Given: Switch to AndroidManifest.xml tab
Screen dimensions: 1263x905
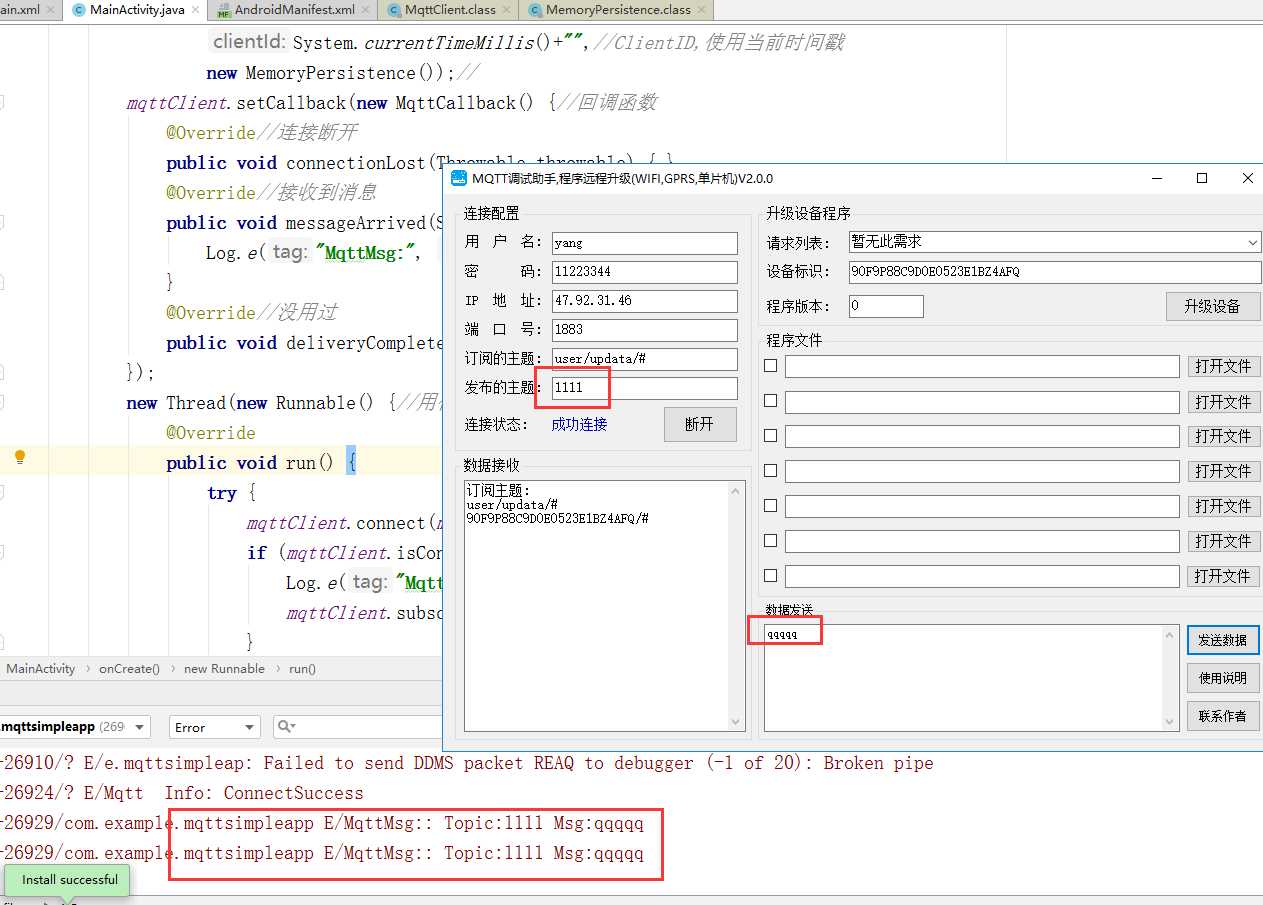Looking at the screenshot, I should [294, 10].
